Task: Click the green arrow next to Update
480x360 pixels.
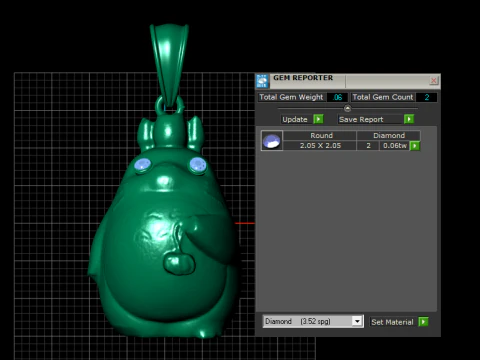Action: (318, 119)
